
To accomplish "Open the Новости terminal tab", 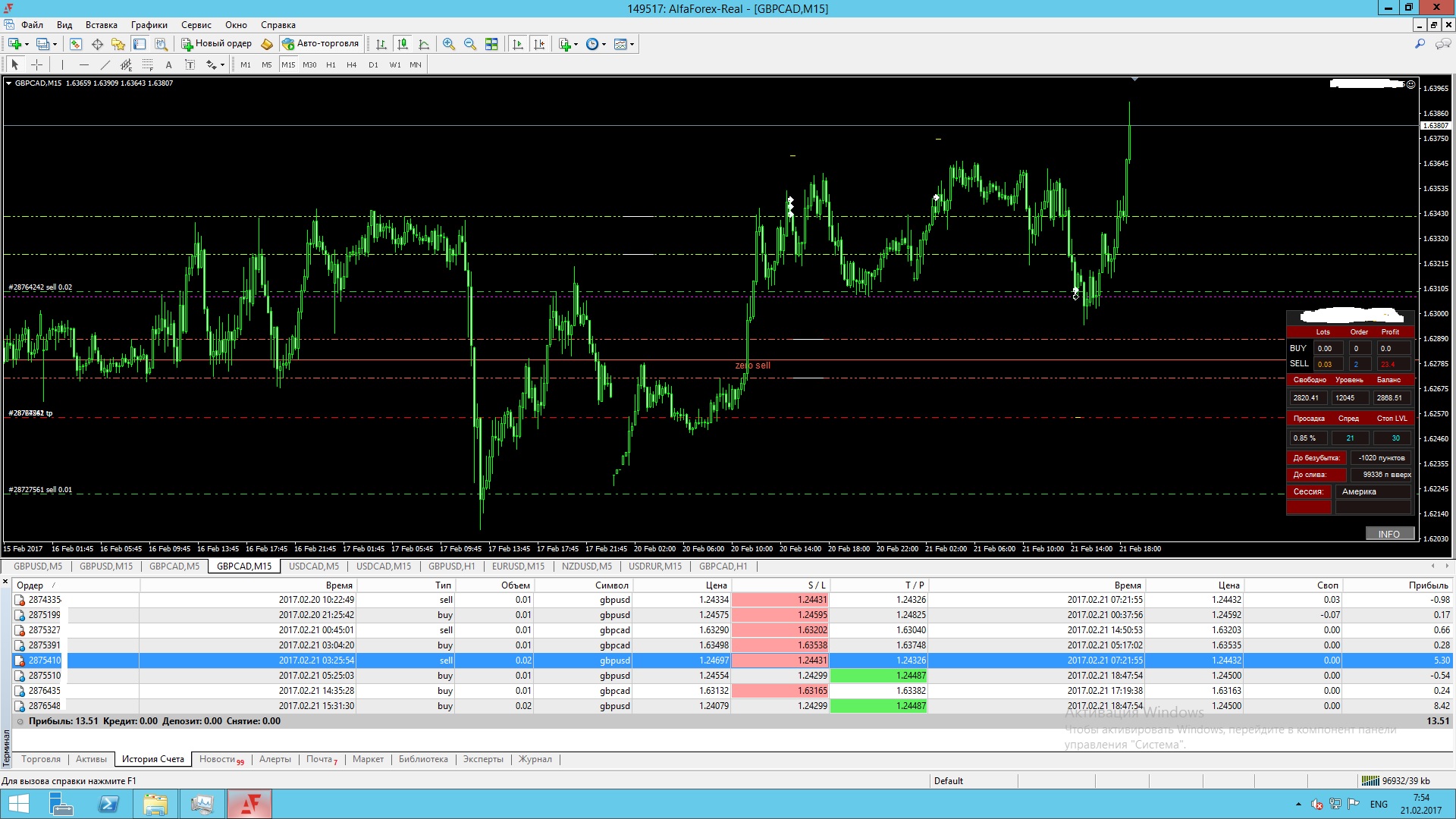I will point(221,759).
